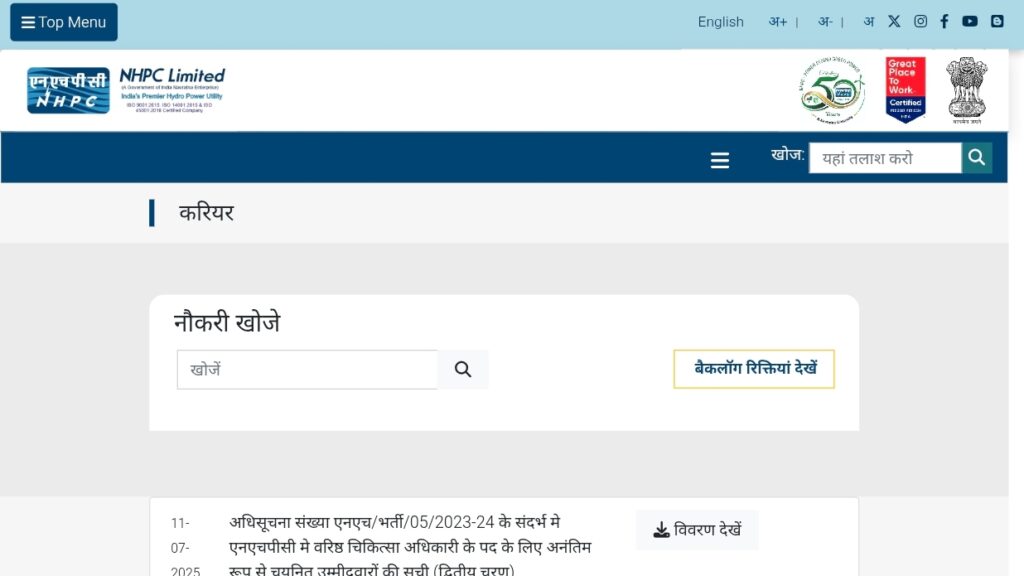Image resolution: width=1024 pixels, height=576 pixels.
Task: Click the Great Place To Work badge
Action: pyautogui.click(x=904, y=90)
